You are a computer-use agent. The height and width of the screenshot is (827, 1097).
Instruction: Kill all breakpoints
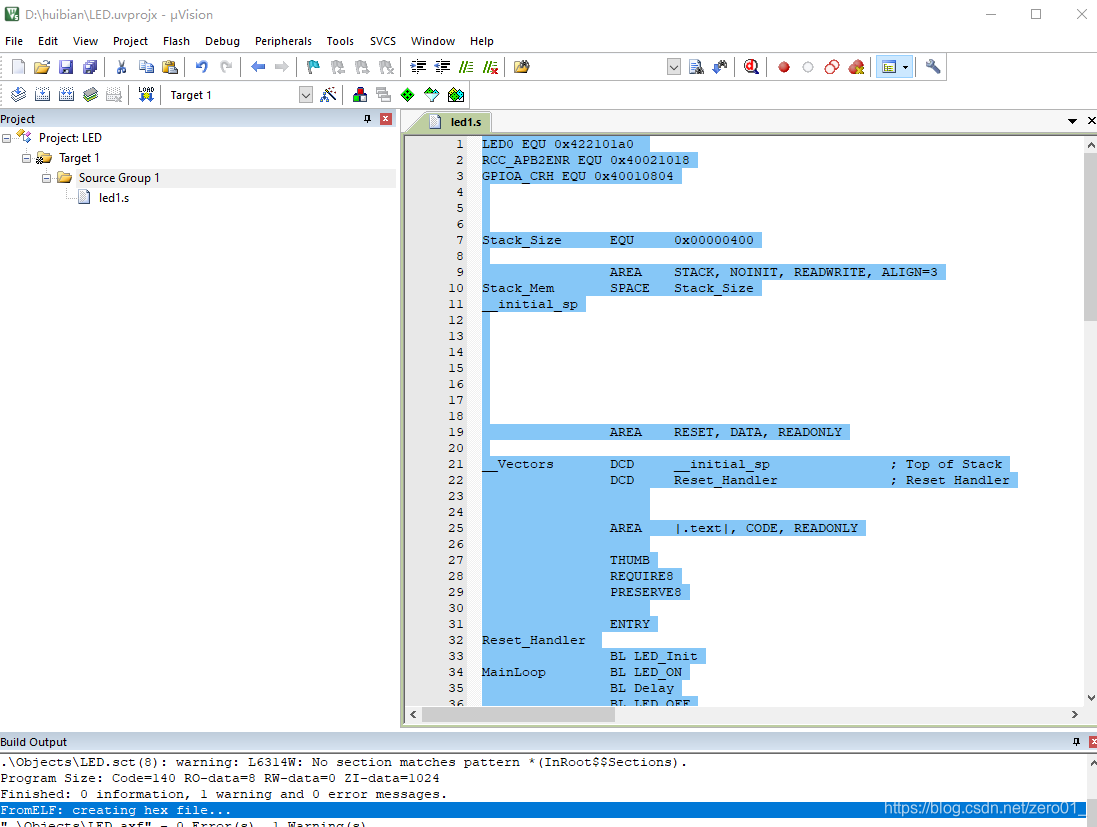tap(856, 67)
